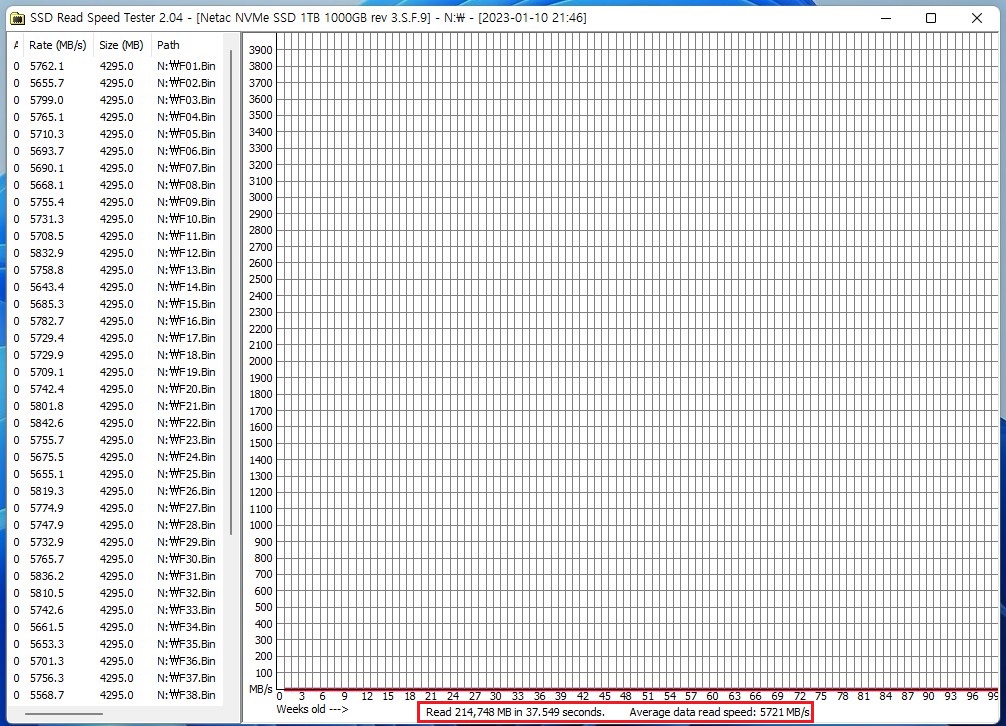
Task: Sort by the Size (MB) column header
Action: click(x=121, y=45)
